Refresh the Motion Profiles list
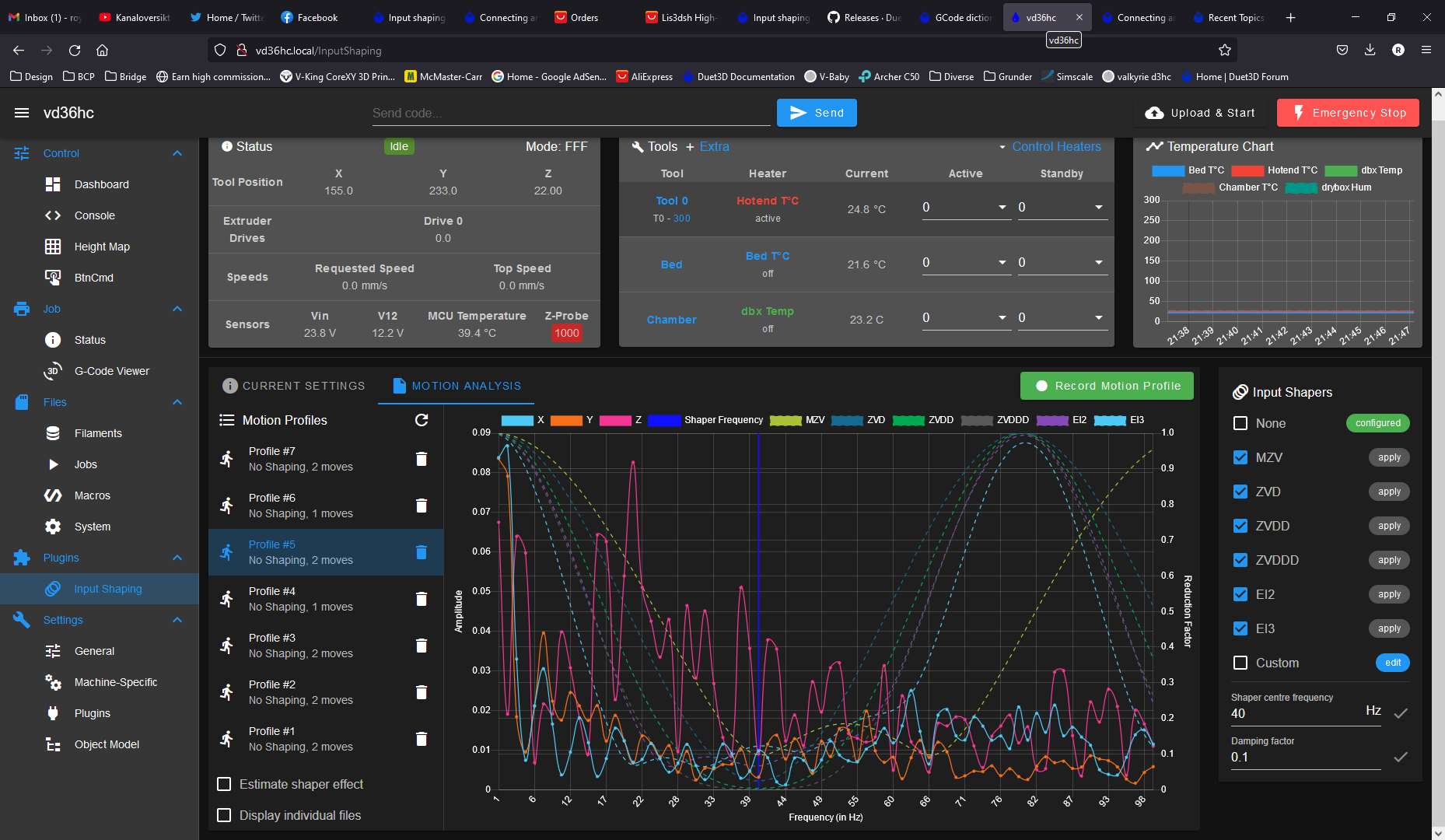 [422, 420]
